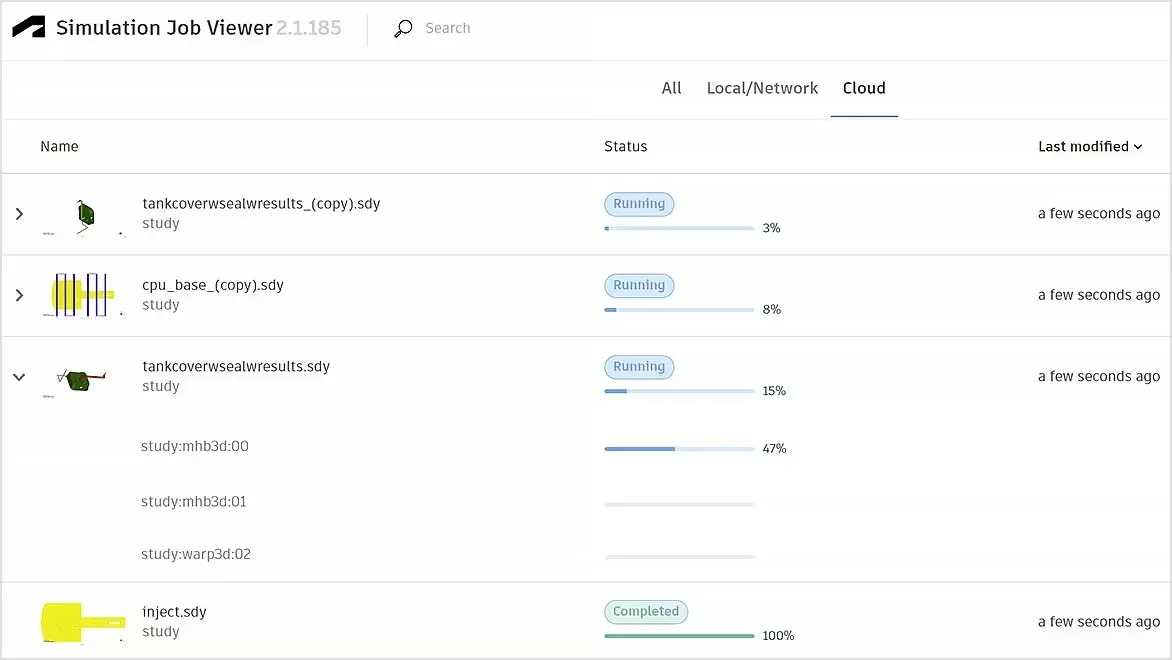
Task: Click the 47% progress bar of study:mhb3d:00
Action: tap(679, 449)
